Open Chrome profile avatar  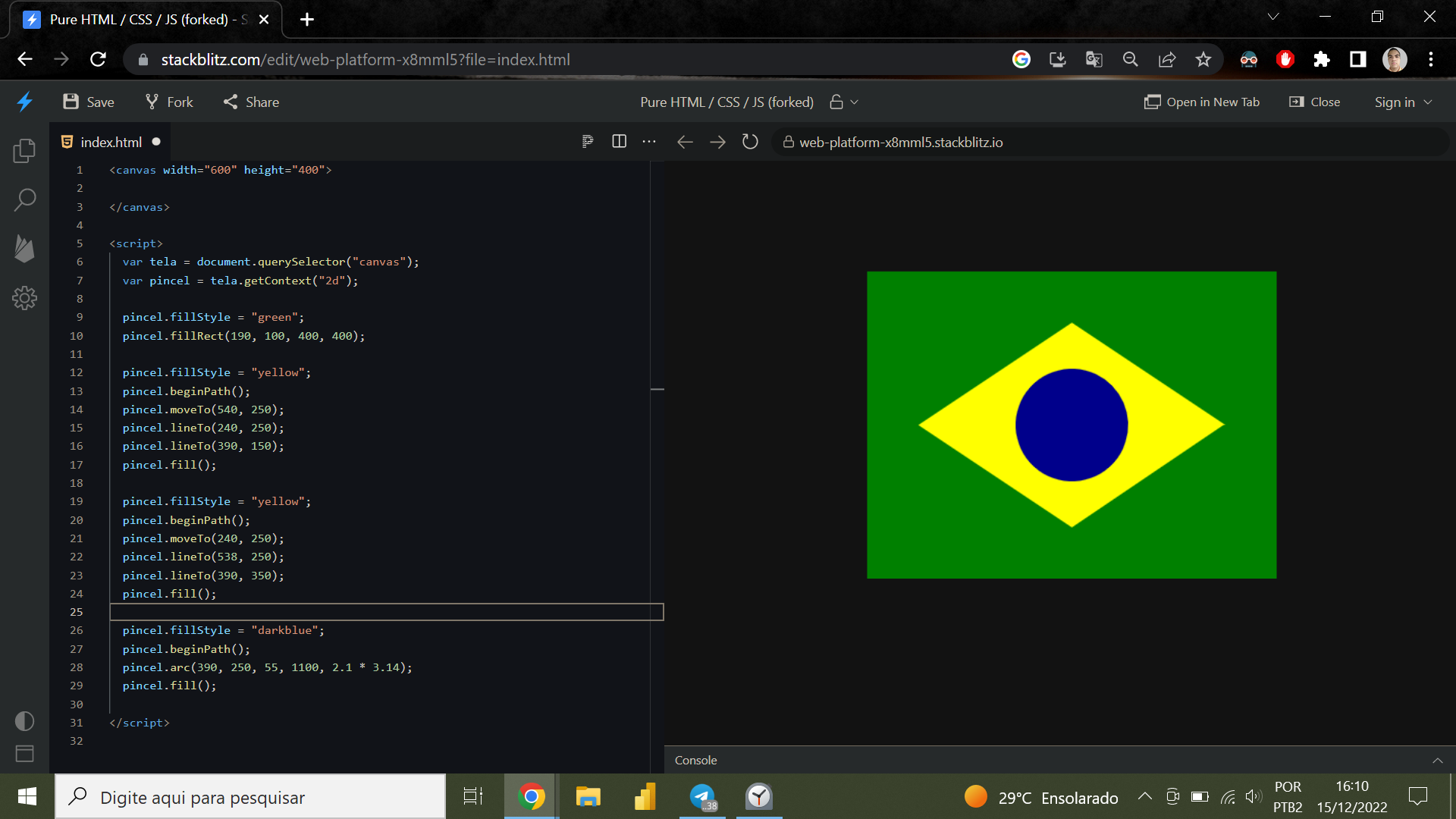[1395, 59]
